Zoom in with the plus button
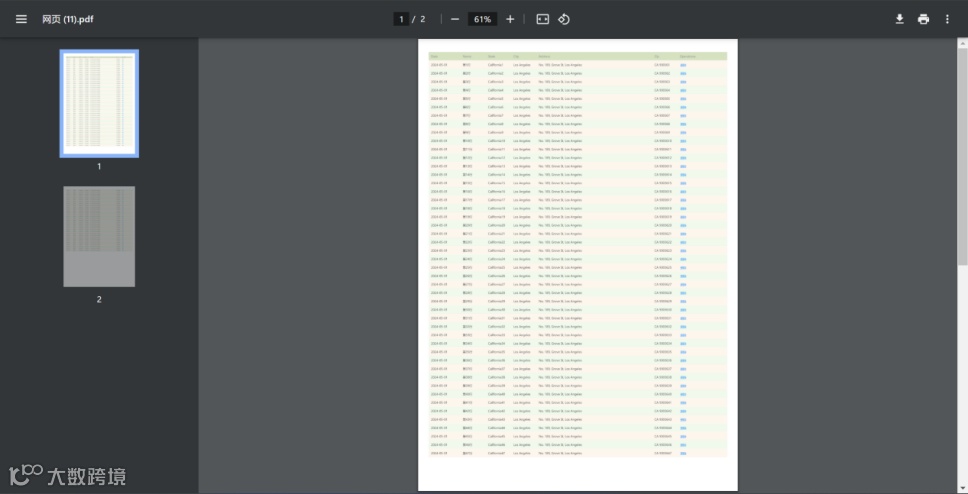The image size is (968, 494). tap(510, 19)
